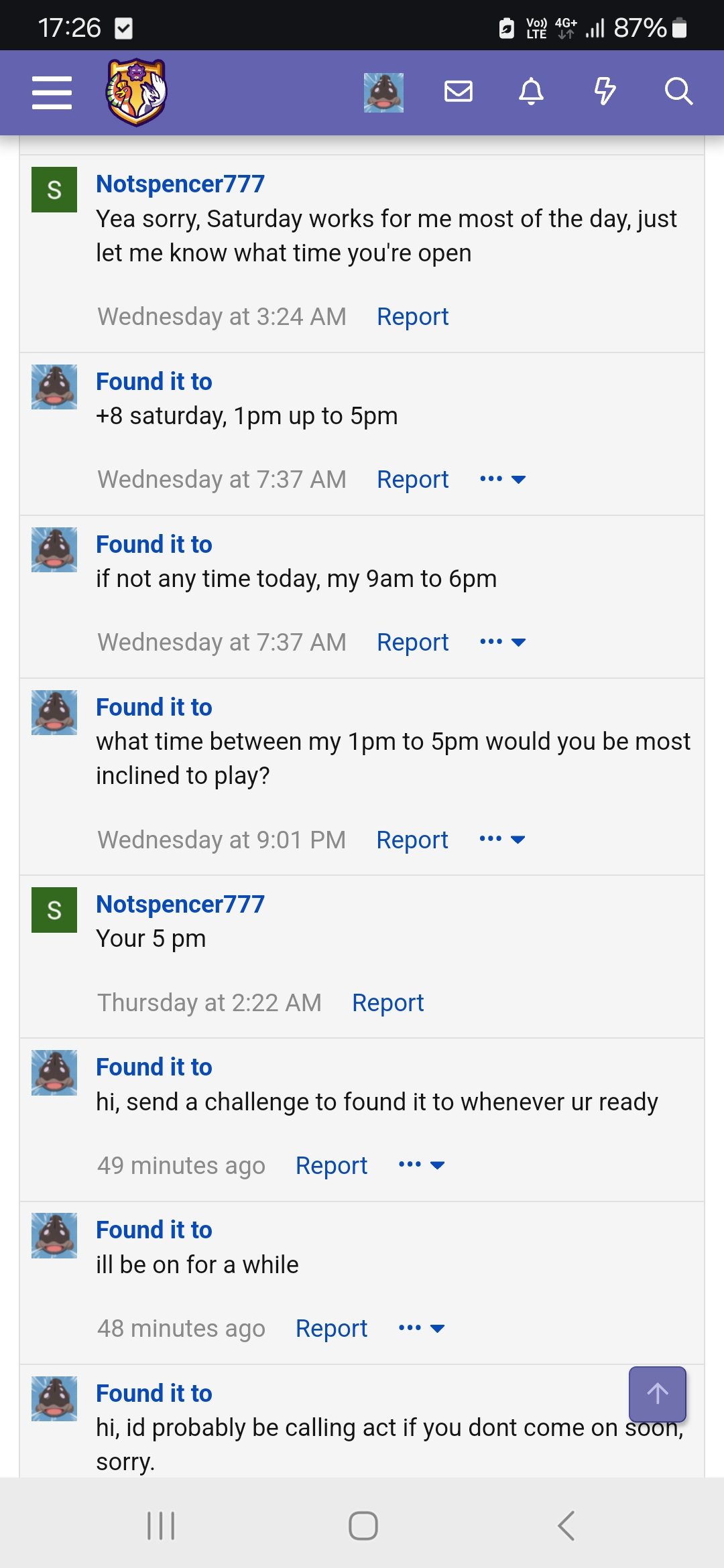Viewport: 724px width, 1568px height.
Task: Expand options for 'if not any time today' comment
Action: 503,642
